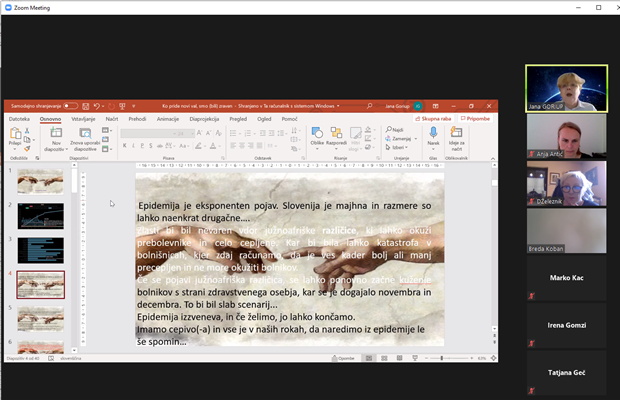
Task: Add a slide with Nov diapozitiv icon
Action: [56, 139]
